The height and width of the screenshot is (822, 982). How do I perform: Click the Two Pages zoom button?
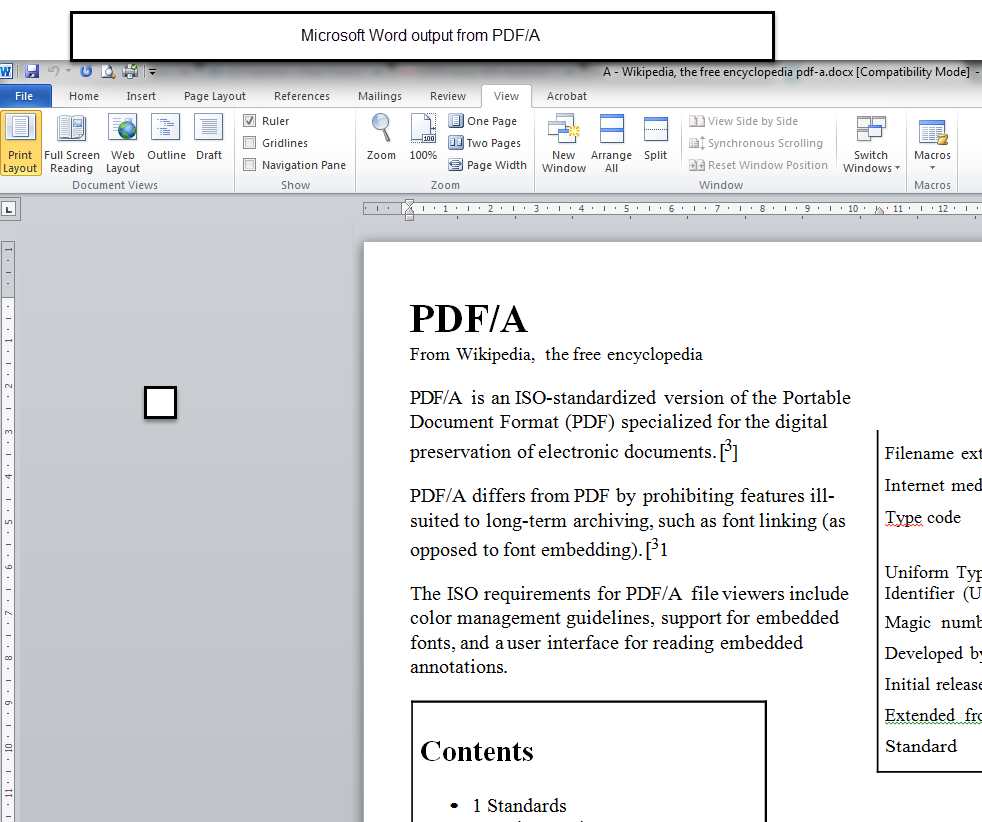click(x=485, y=143)
